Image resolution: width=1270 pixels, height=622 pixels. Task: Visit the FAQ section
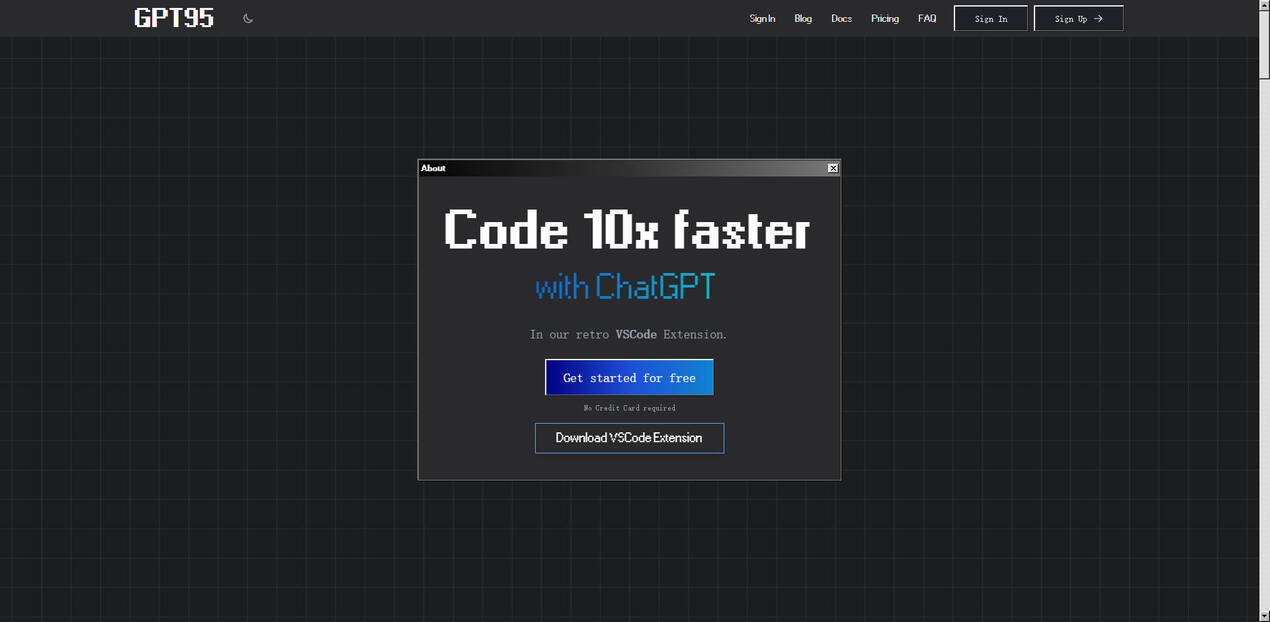927,18
